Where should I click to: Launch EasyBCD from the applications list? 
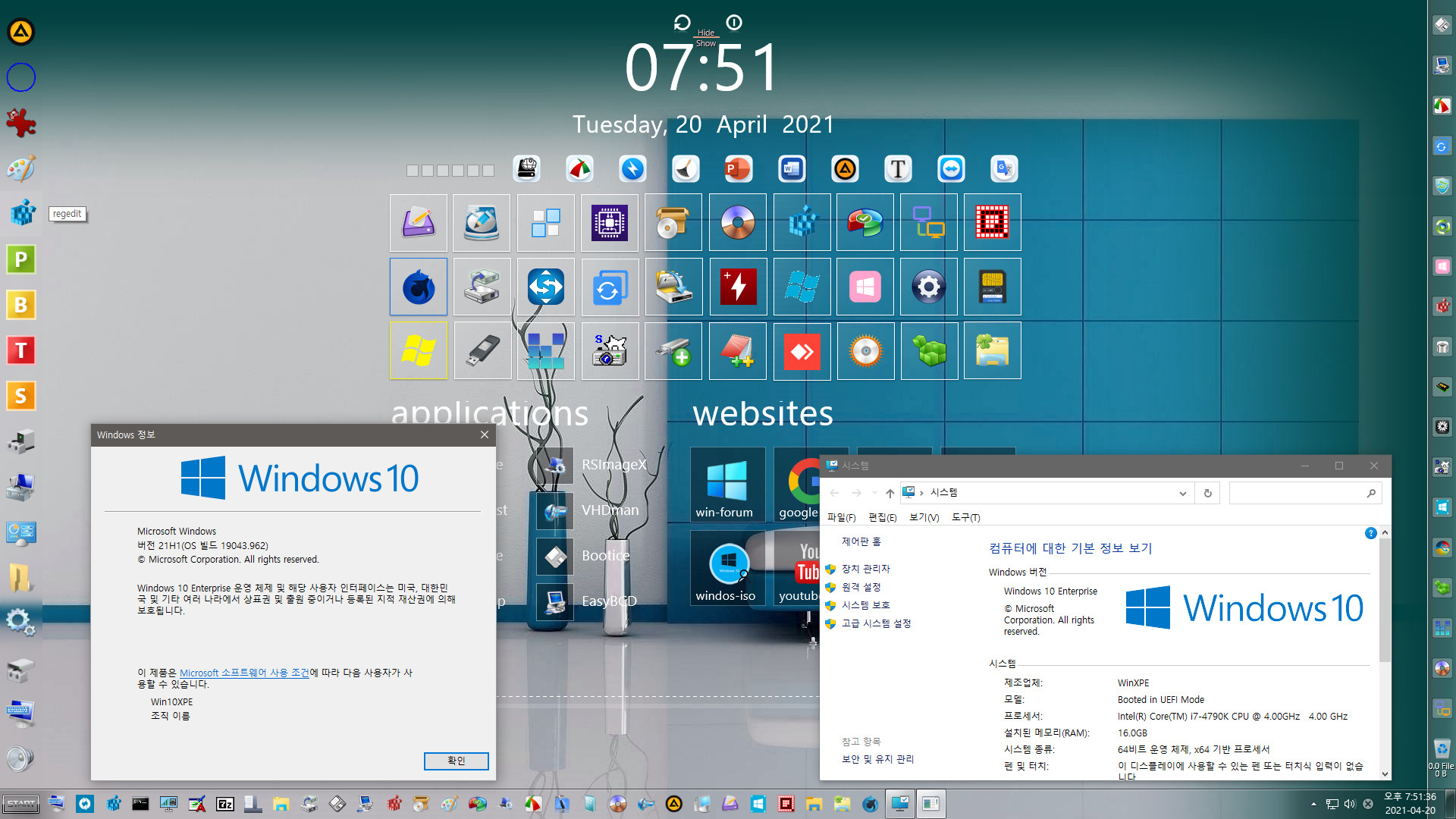click(x=588, y=601)
